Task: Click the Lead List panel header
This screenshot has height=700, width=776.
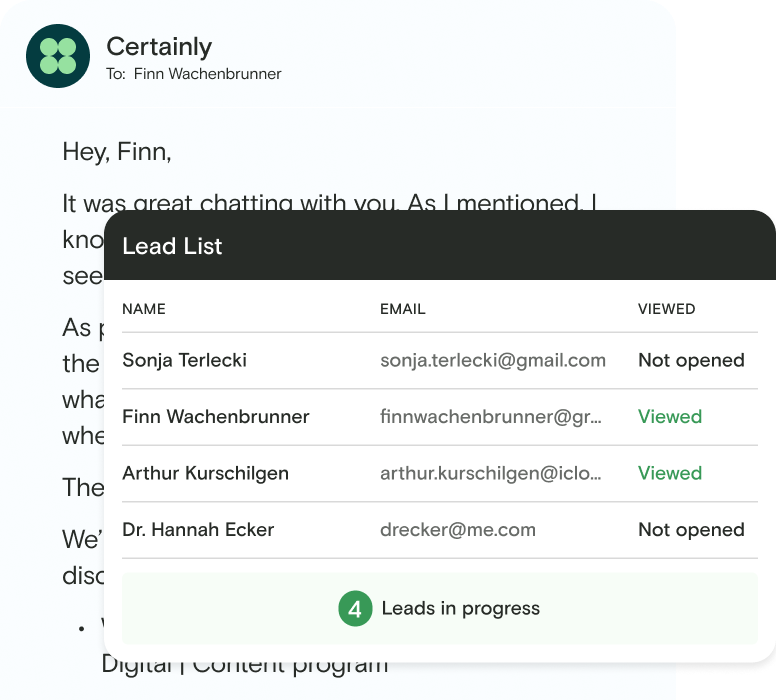Action: (x=440, y=246)
